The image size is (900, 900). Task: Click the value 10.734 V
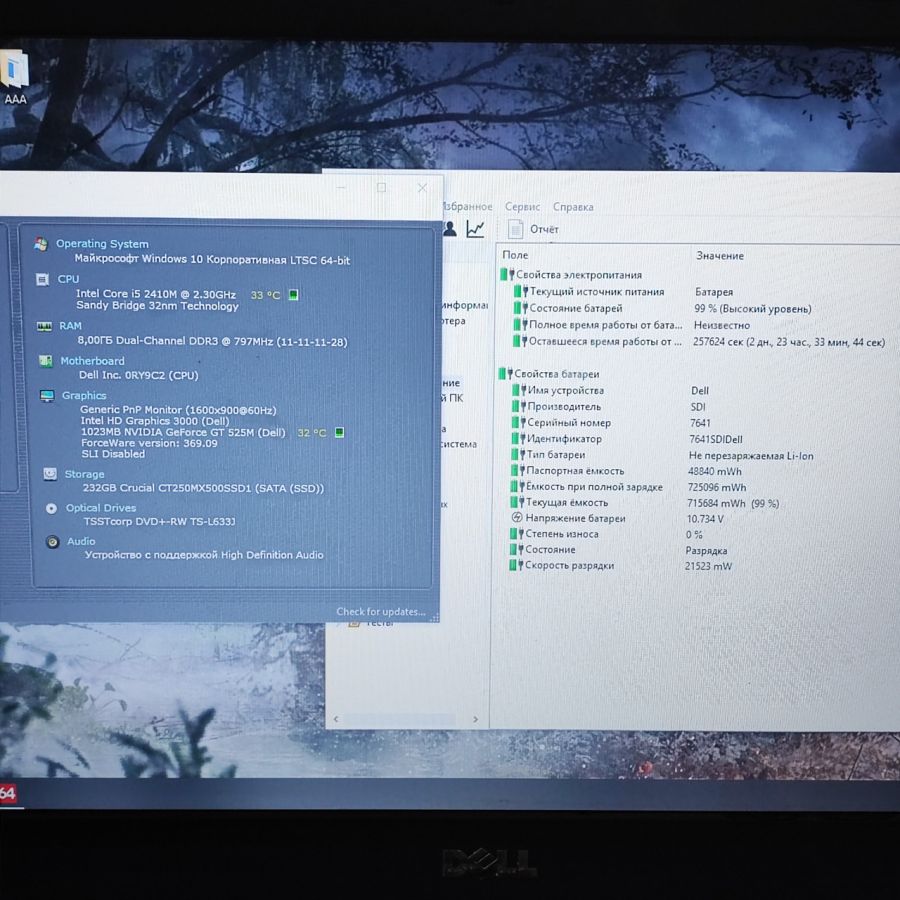(x=705, y=519)
